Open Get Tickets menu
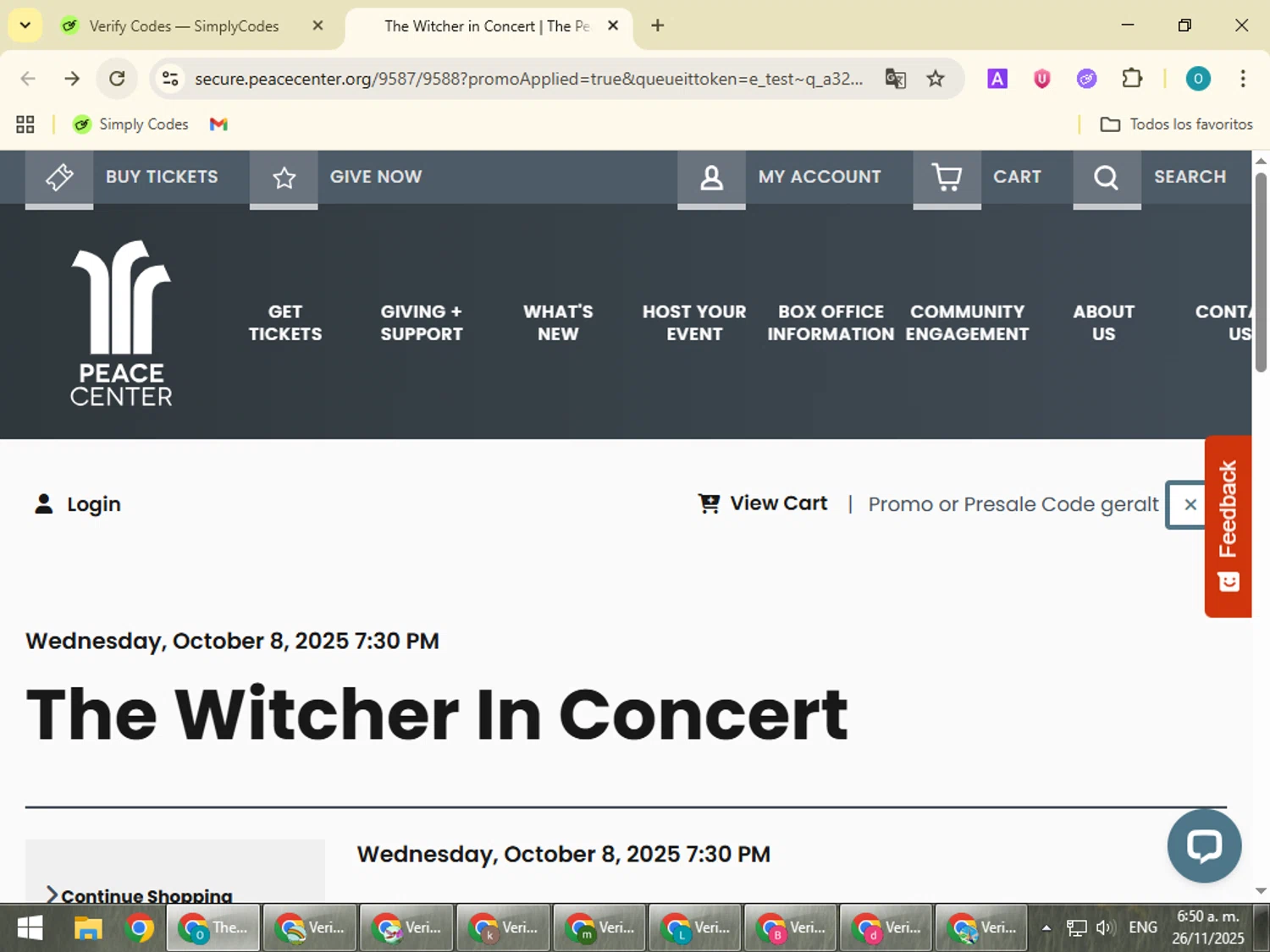1270x952 pixels. coord(285,322)
